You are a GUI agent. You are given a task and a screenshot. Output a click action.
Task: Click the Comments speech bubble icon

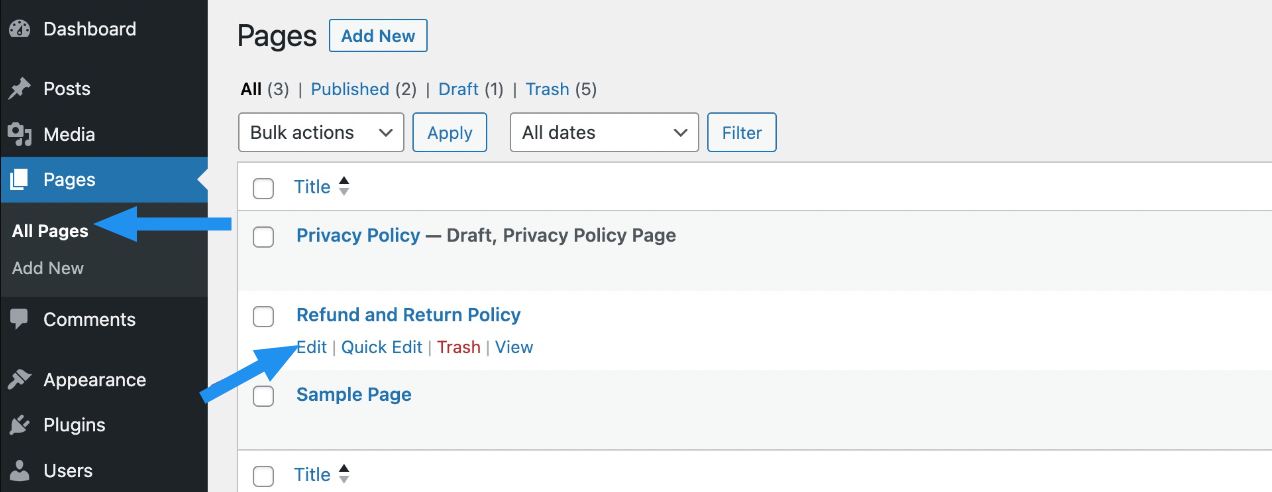click(x=19, y=320)
